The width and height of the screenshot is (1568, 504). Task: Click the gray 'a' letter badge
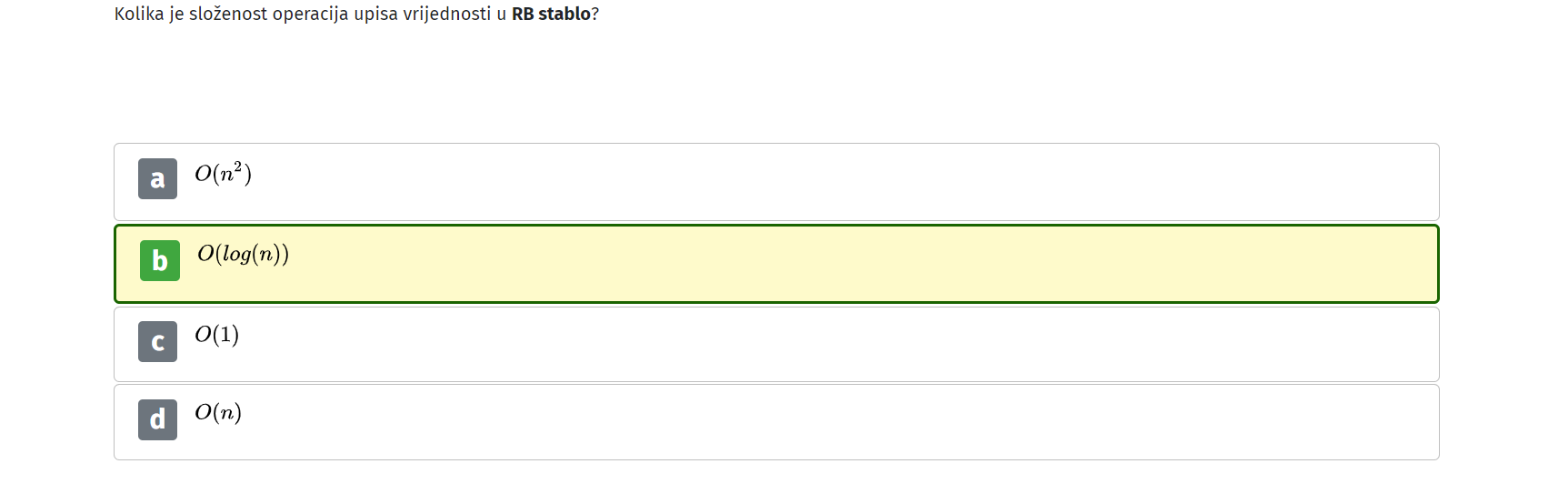pyautogui.click(x=157, y=178)
